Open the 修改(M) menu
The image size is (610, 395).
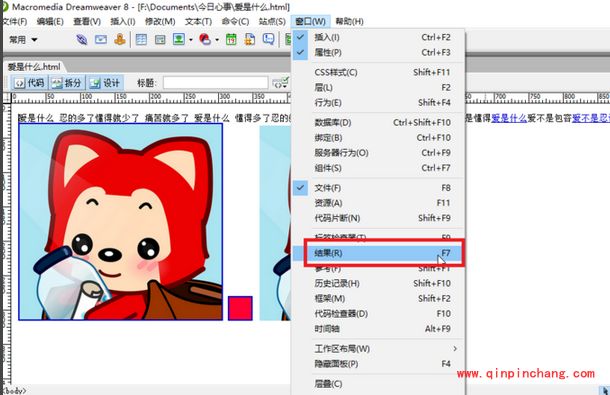(160, 21)
